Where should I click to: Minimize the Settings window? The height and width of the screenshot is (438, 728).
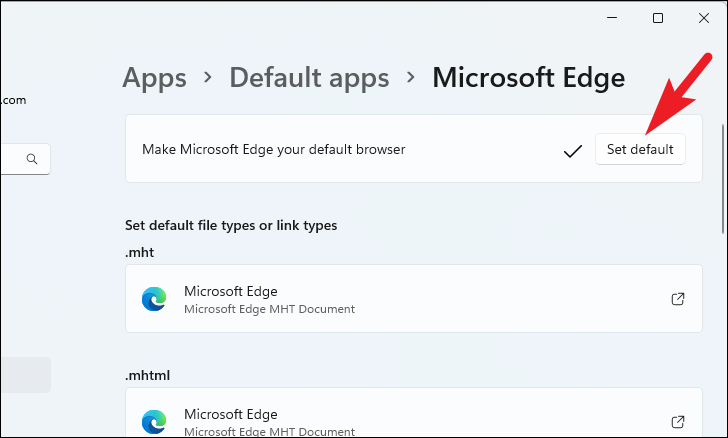tap(612, 18)
